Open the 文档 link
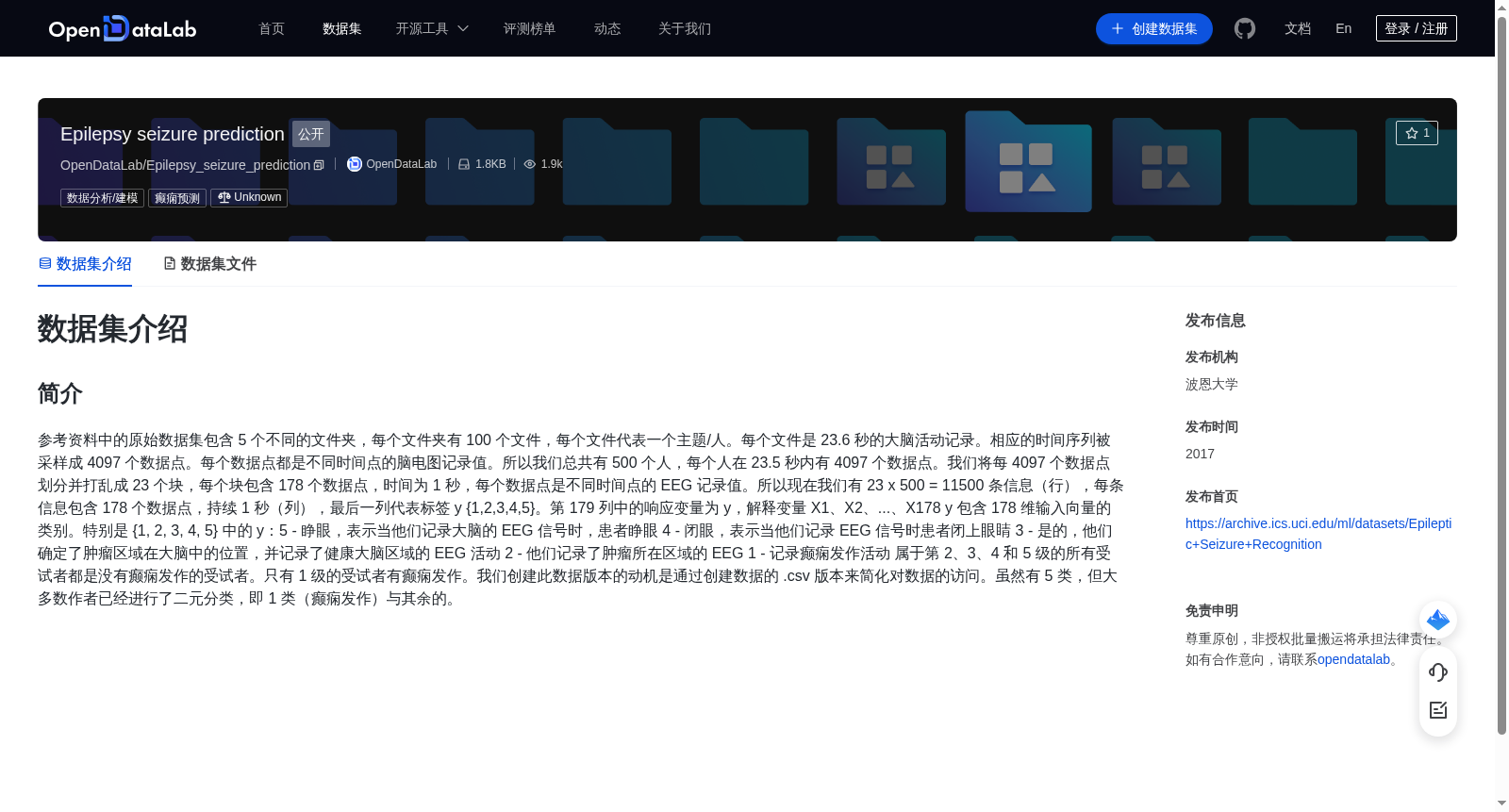This screenshot has width=1509, height=812. (1298, 28)
